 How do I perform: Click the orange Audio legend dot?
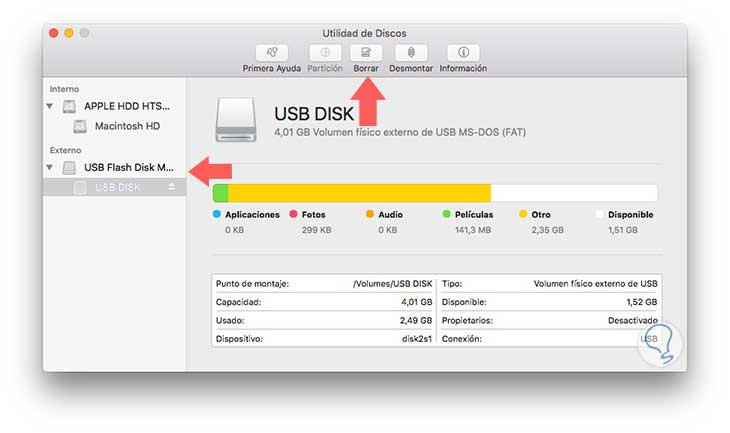click(370, 214)
